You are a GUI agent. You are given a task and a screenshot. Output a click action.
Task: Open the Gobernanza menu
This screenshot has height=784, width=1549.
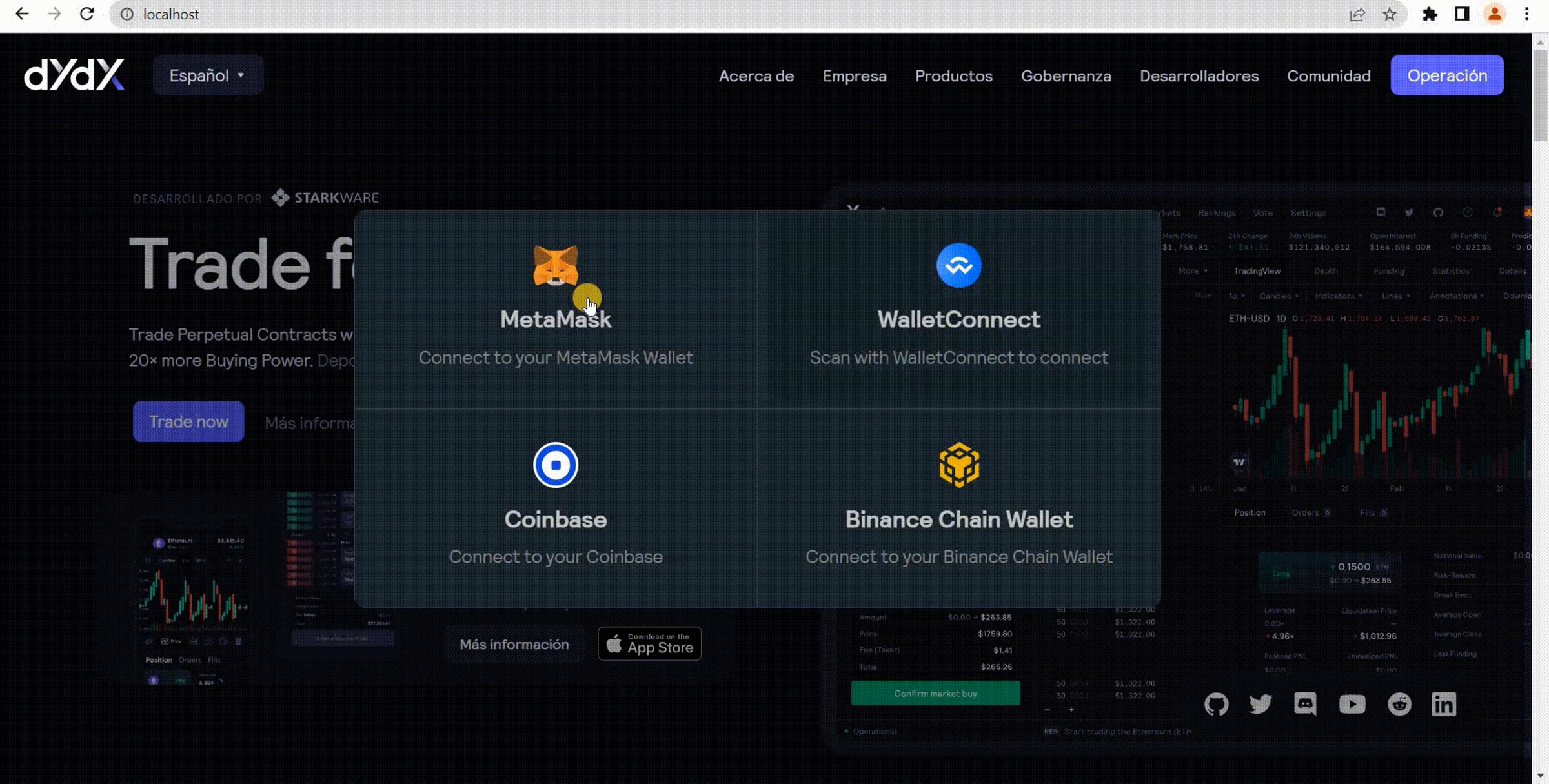(x=1066, y=75)
